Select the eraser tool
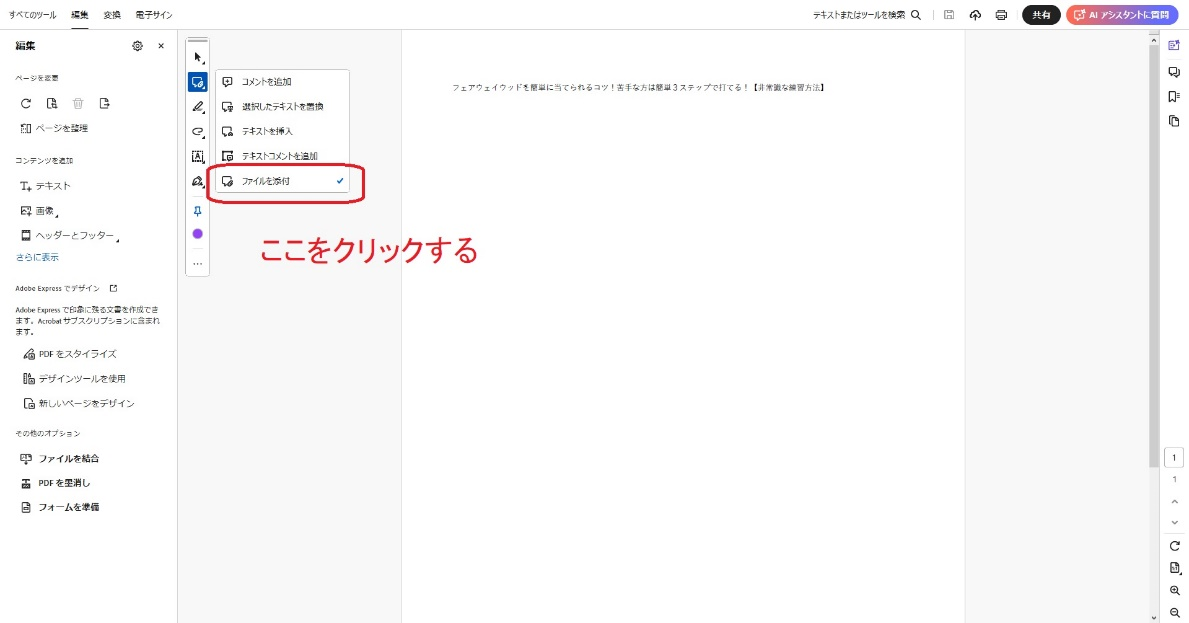 [x=197, y=131]
